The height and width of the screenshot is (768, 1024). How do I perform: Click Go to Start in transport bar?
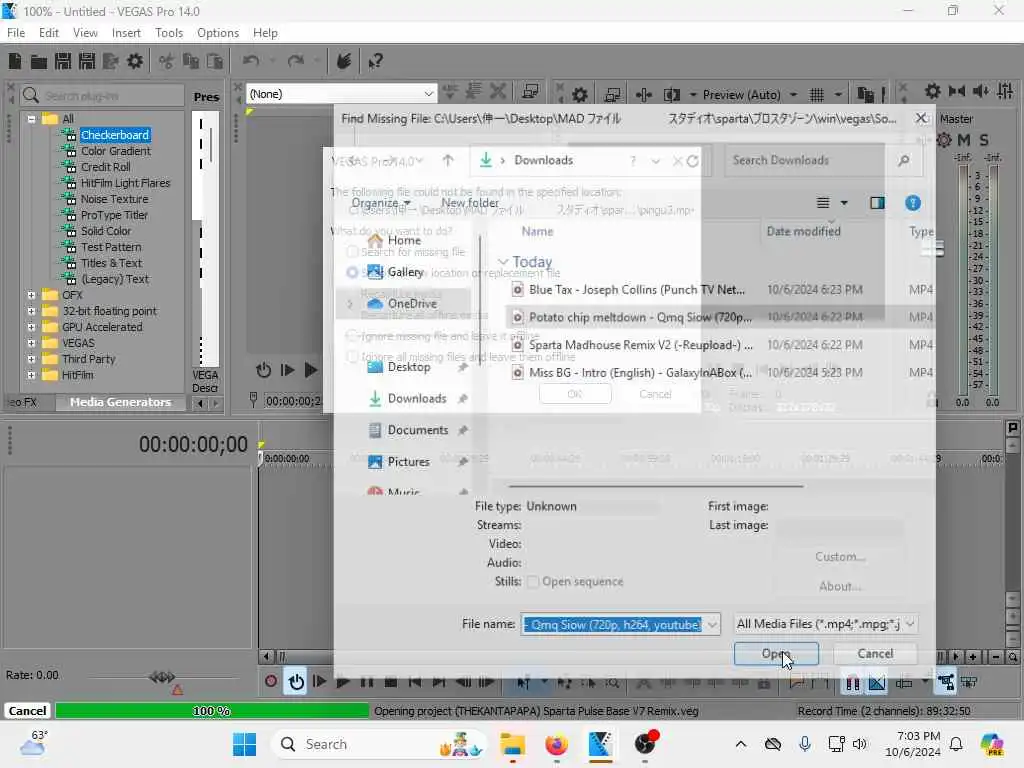(414, 682)
